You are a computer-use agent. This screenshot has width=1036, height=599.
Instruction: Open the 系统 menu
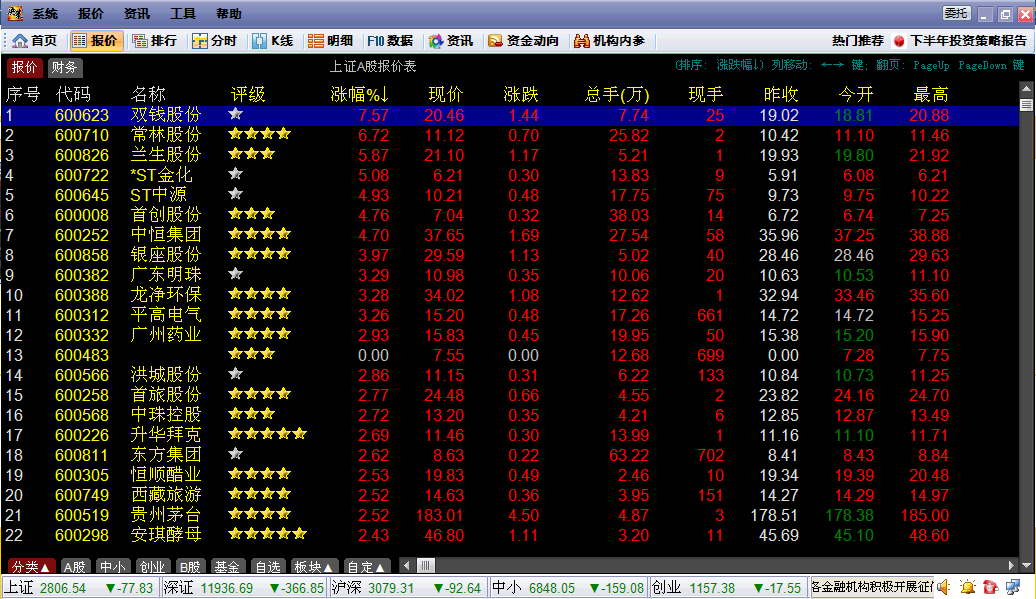[x=45, y=13]
